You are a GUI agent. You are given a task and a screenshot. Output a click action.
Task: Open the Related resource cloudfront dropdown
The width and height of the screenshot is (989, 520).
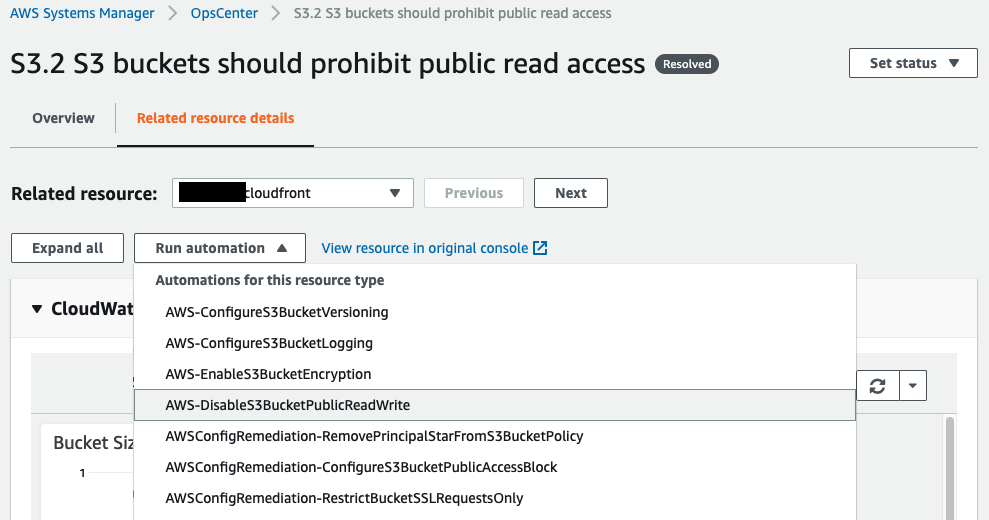[293, 193]
